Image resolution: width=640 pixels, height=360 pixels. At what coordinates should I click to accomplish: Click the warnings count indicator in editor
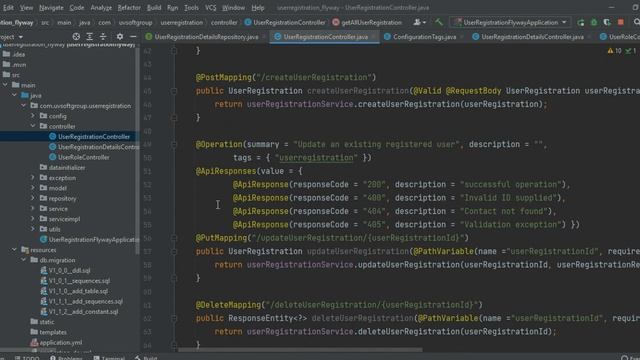(x=614, y=51)
